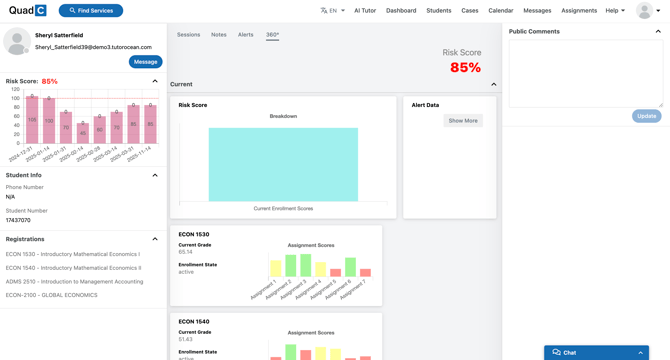
Task: Select ECON-2100 - GLOBAL ECONOMICS registration
Action: [x=51, y=295]
